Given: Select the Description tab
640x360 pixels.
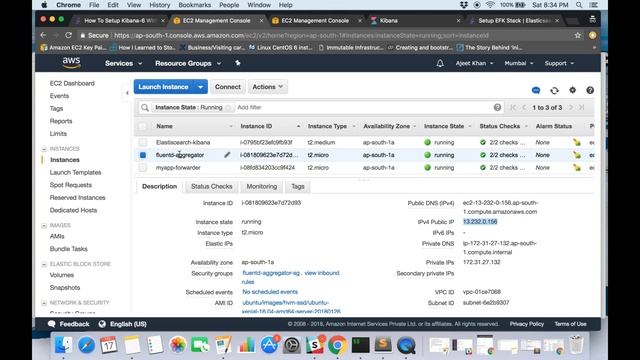Looking at the screenshot, I should pos(159,187).
